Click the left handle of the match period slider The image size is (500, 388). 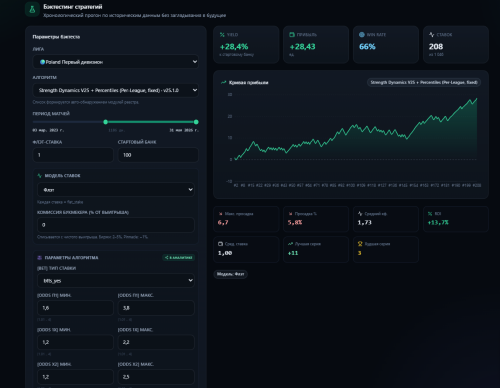[106, 122]
